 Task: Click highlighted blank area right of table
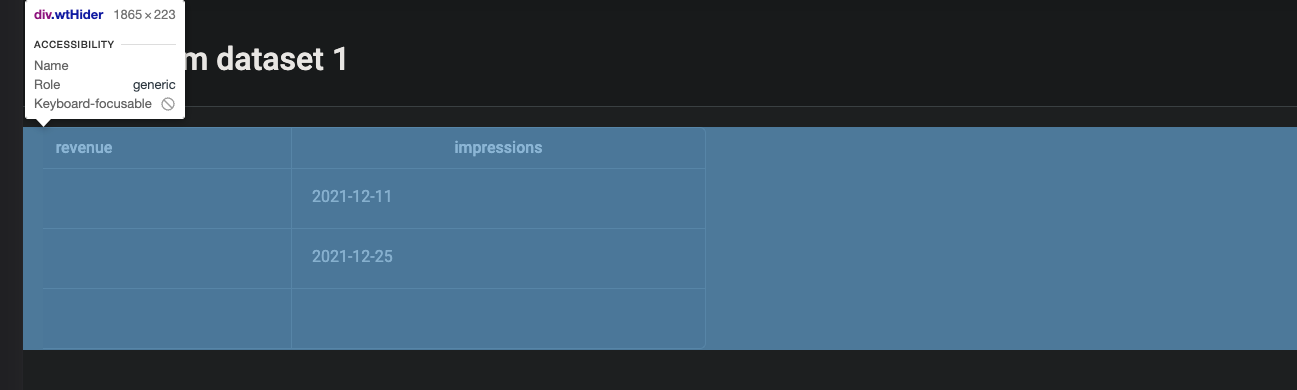(x=1000, y=238)
